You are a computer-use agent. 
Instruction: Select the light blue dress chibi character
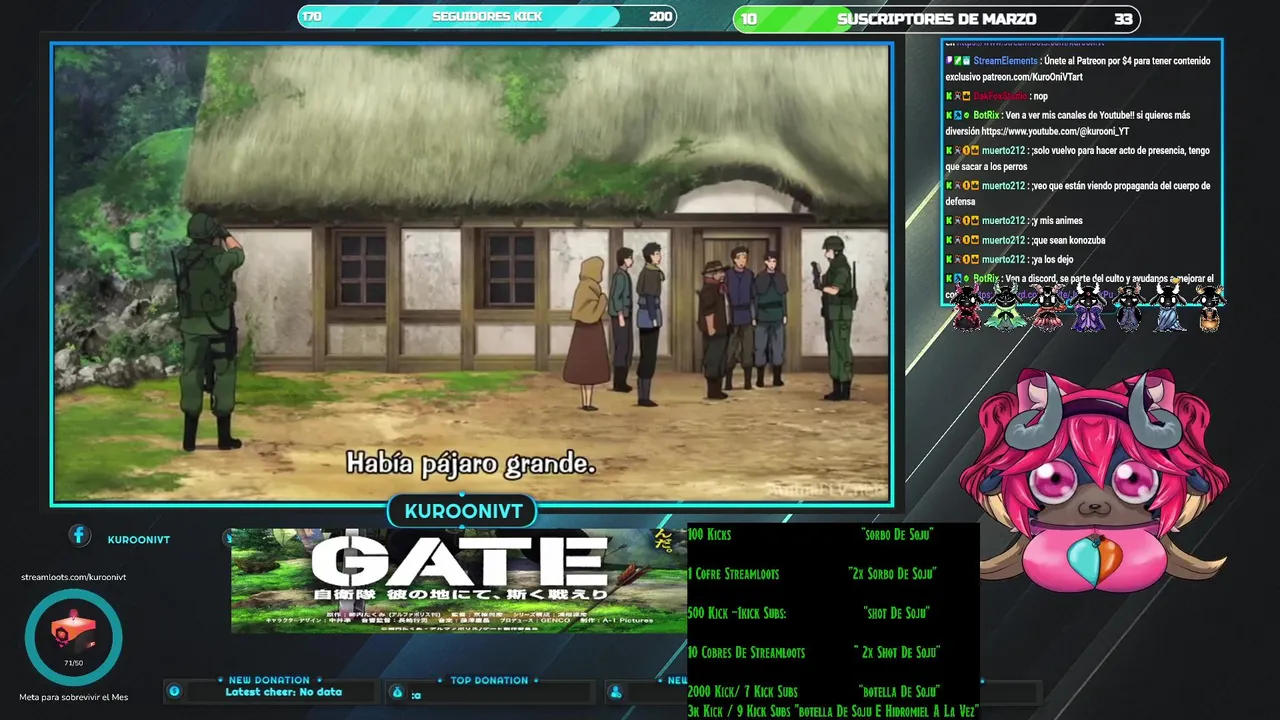click(x=1169, y=308)
